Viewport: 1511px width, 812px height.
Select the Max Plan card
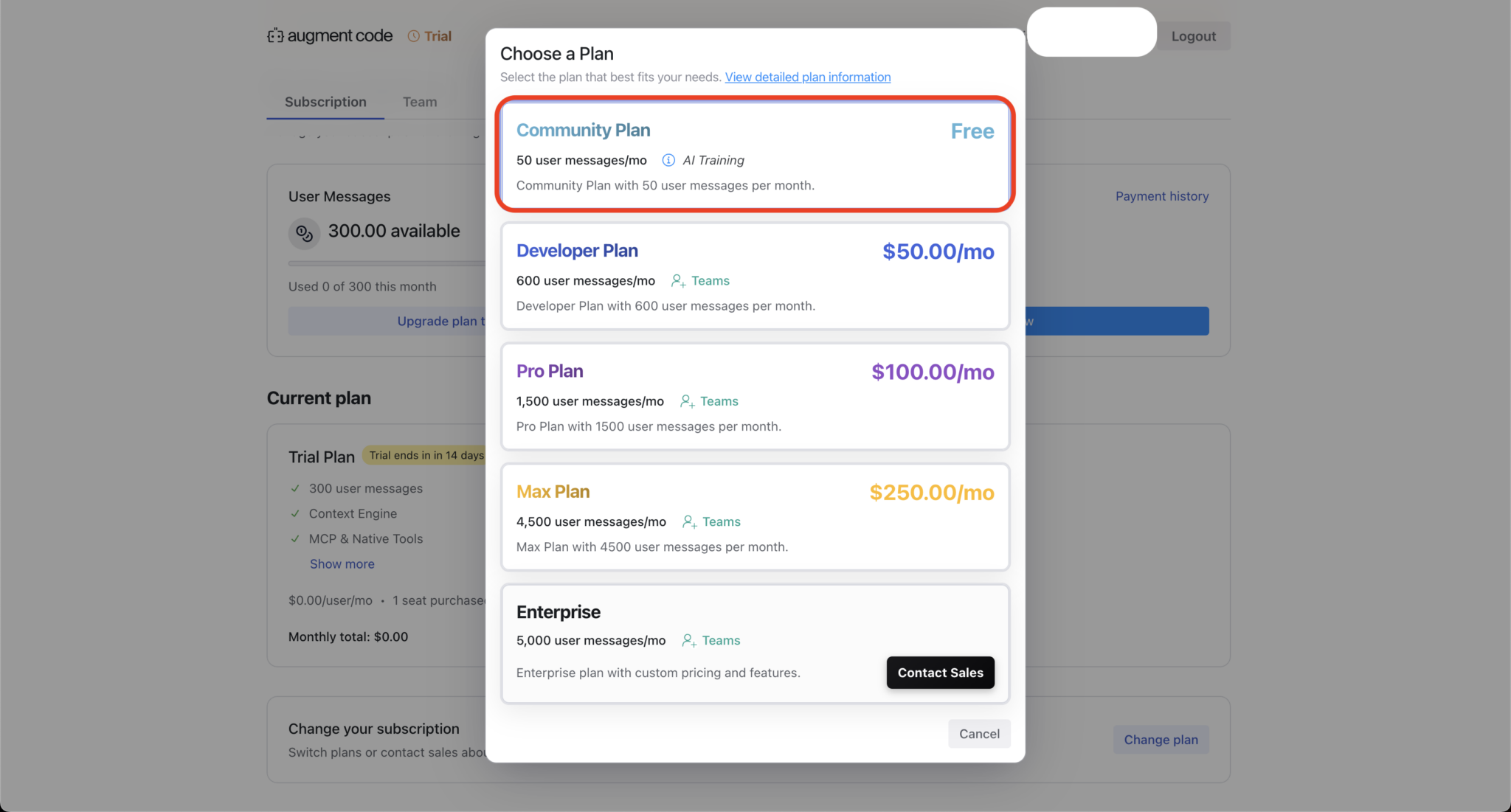pyautogui.click(x=755, y=516)
